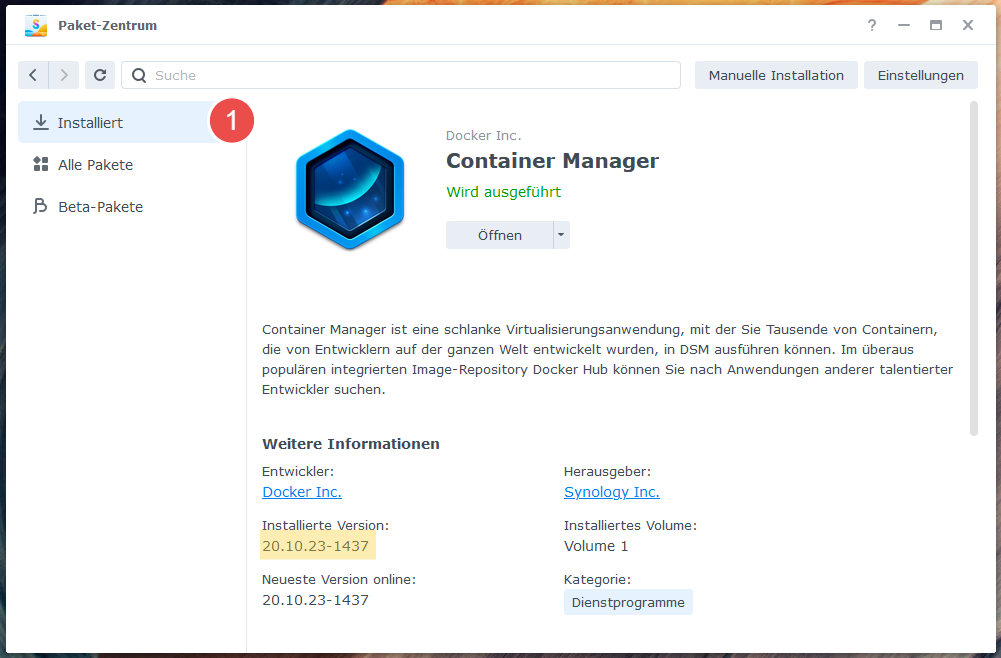Maximize the Paket-Zentrum window
This screenshot has height=658, width=1001.
[936, 26]
